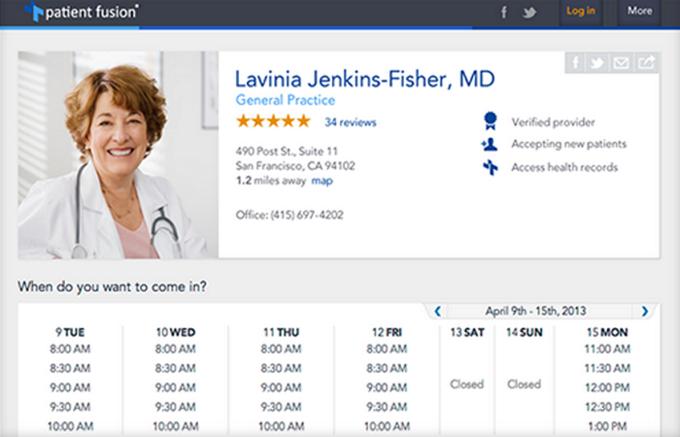Click the 10 WED column header
This screenshot has height=437, width=680.
[x=176, y=333]
